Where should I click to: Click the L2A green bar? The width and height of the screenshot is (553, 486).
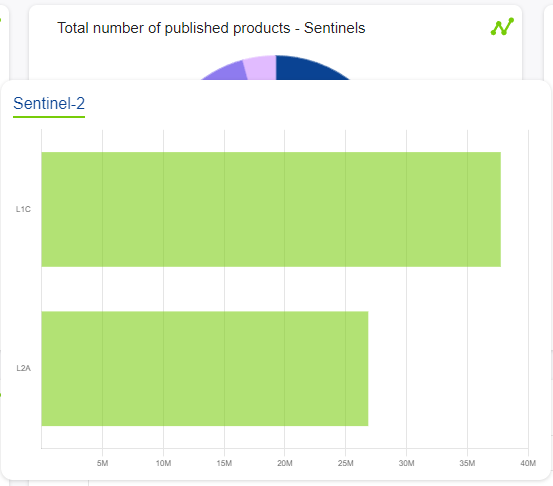[x=205, y=369]
